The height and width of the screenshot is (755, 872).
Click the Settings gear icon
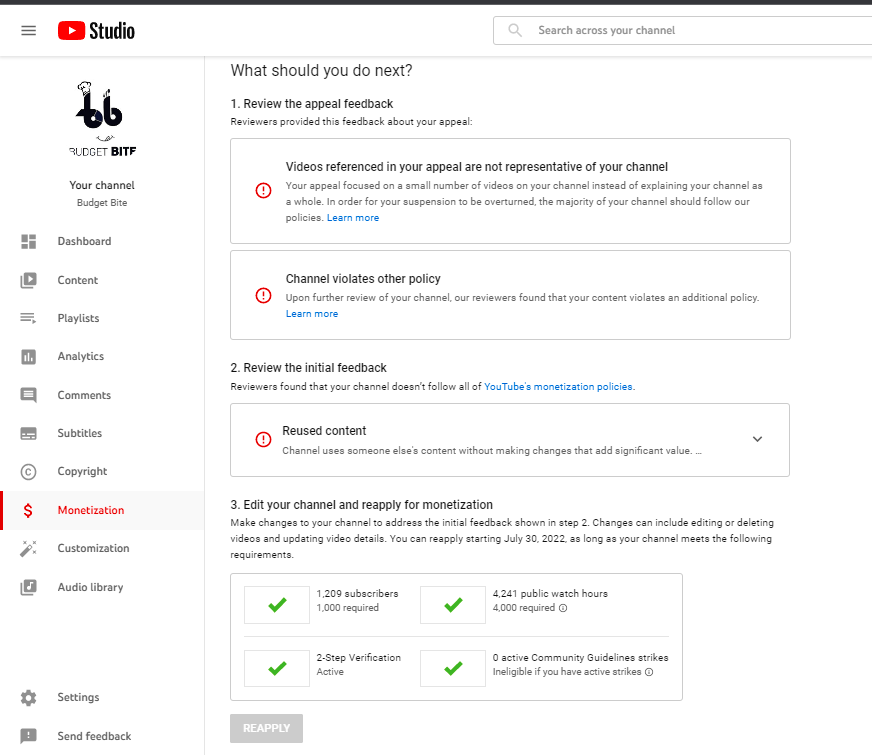(28, 697)
